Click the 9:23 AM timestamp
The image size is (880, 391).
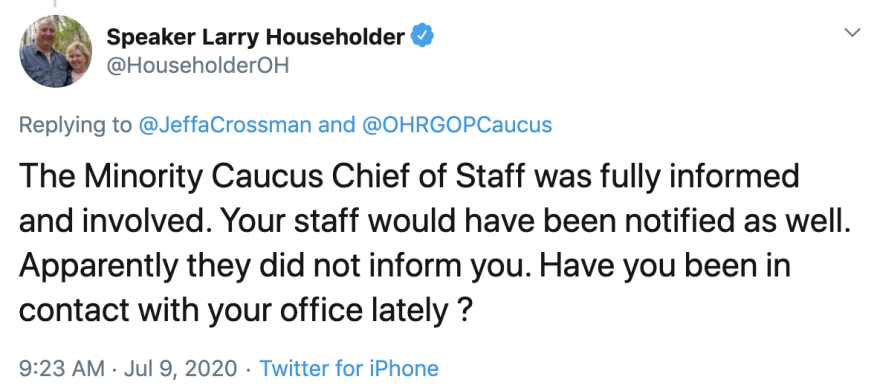(62, 369)
